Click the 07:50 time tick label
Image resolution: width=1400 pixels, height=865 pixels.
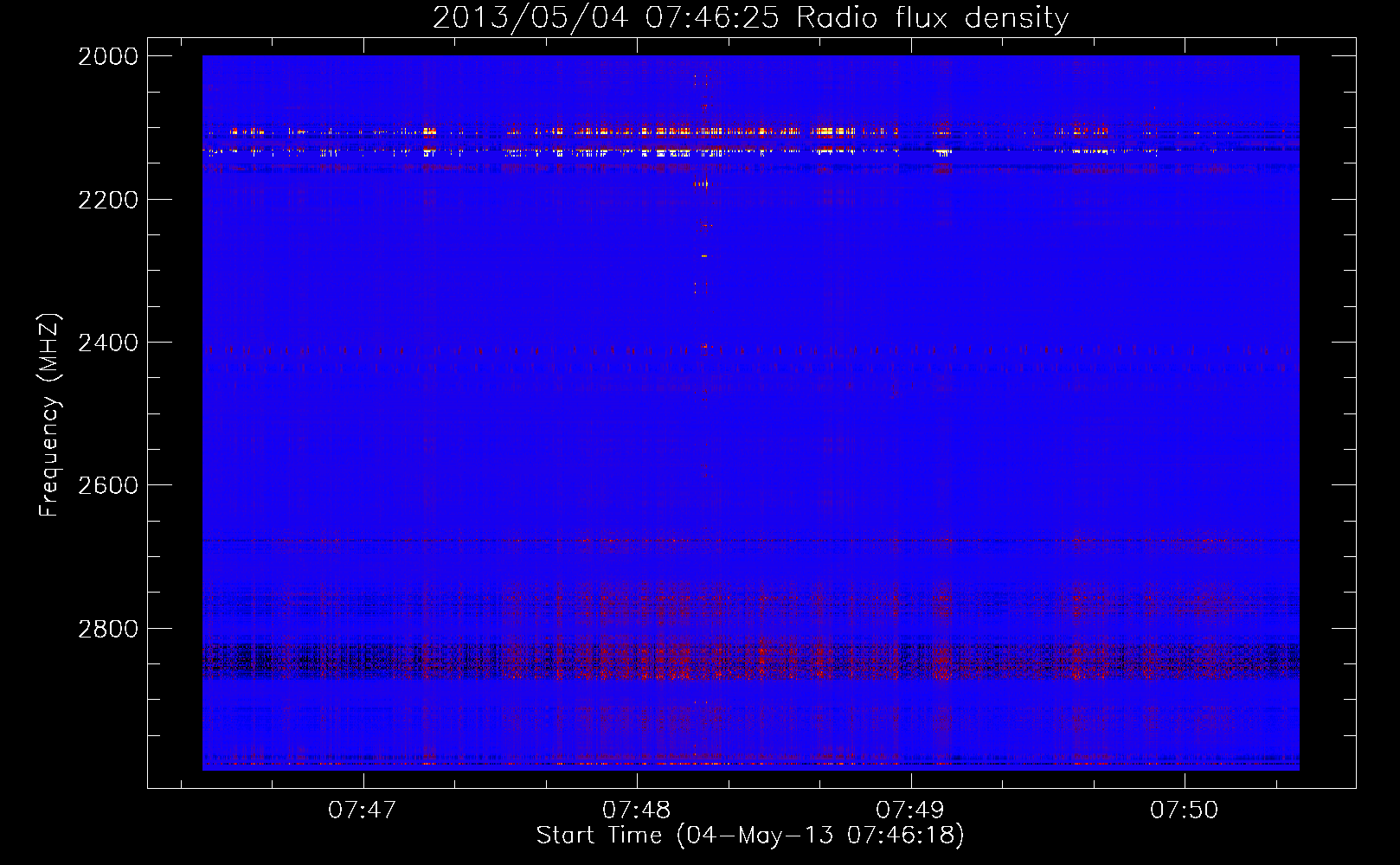(1184, 810)
